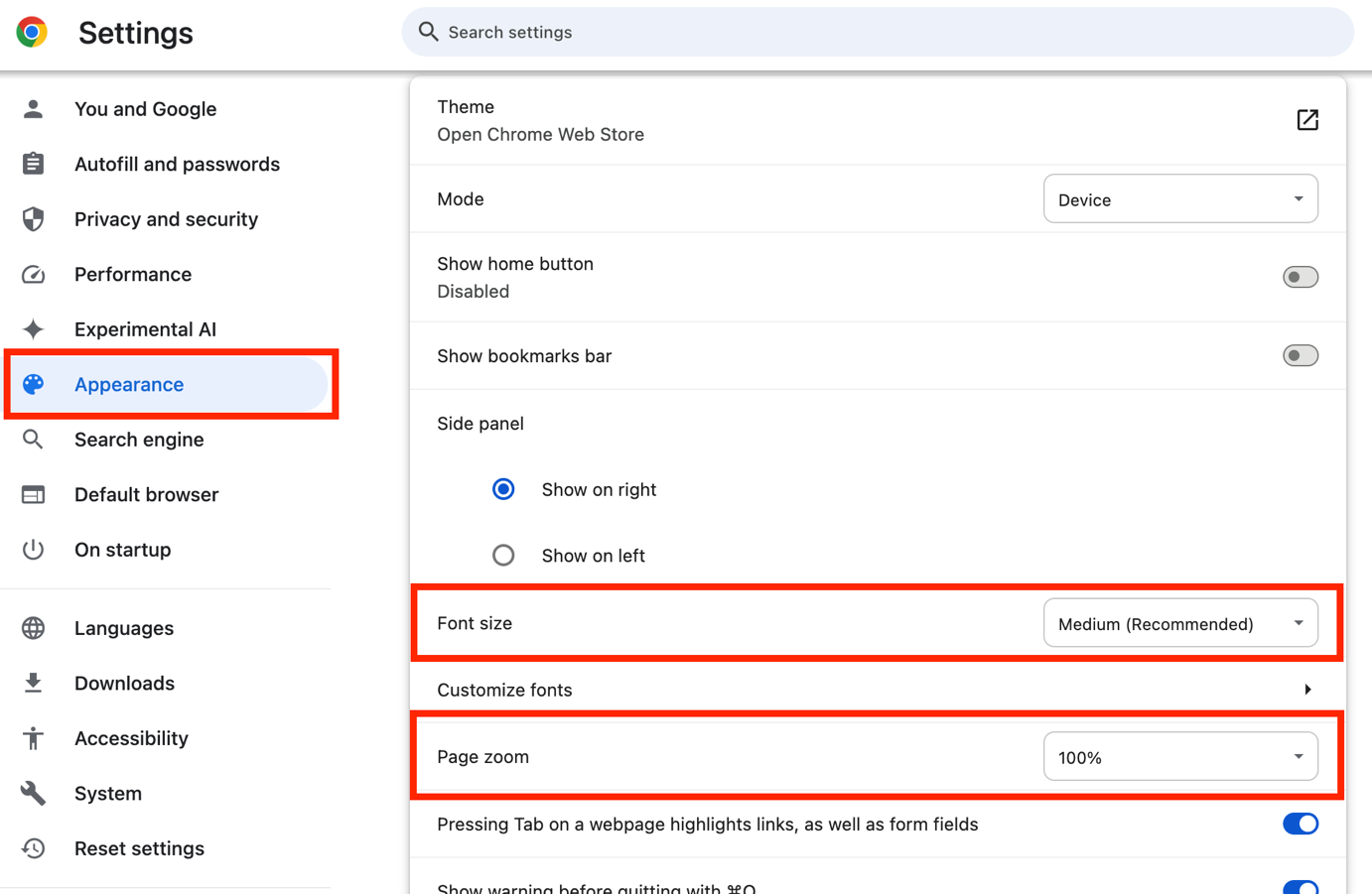Image resolution: width=1372 pixels, height=894 pixels.
Task: Open the Mode dropdown set to Device
Action: (1179, 199)
